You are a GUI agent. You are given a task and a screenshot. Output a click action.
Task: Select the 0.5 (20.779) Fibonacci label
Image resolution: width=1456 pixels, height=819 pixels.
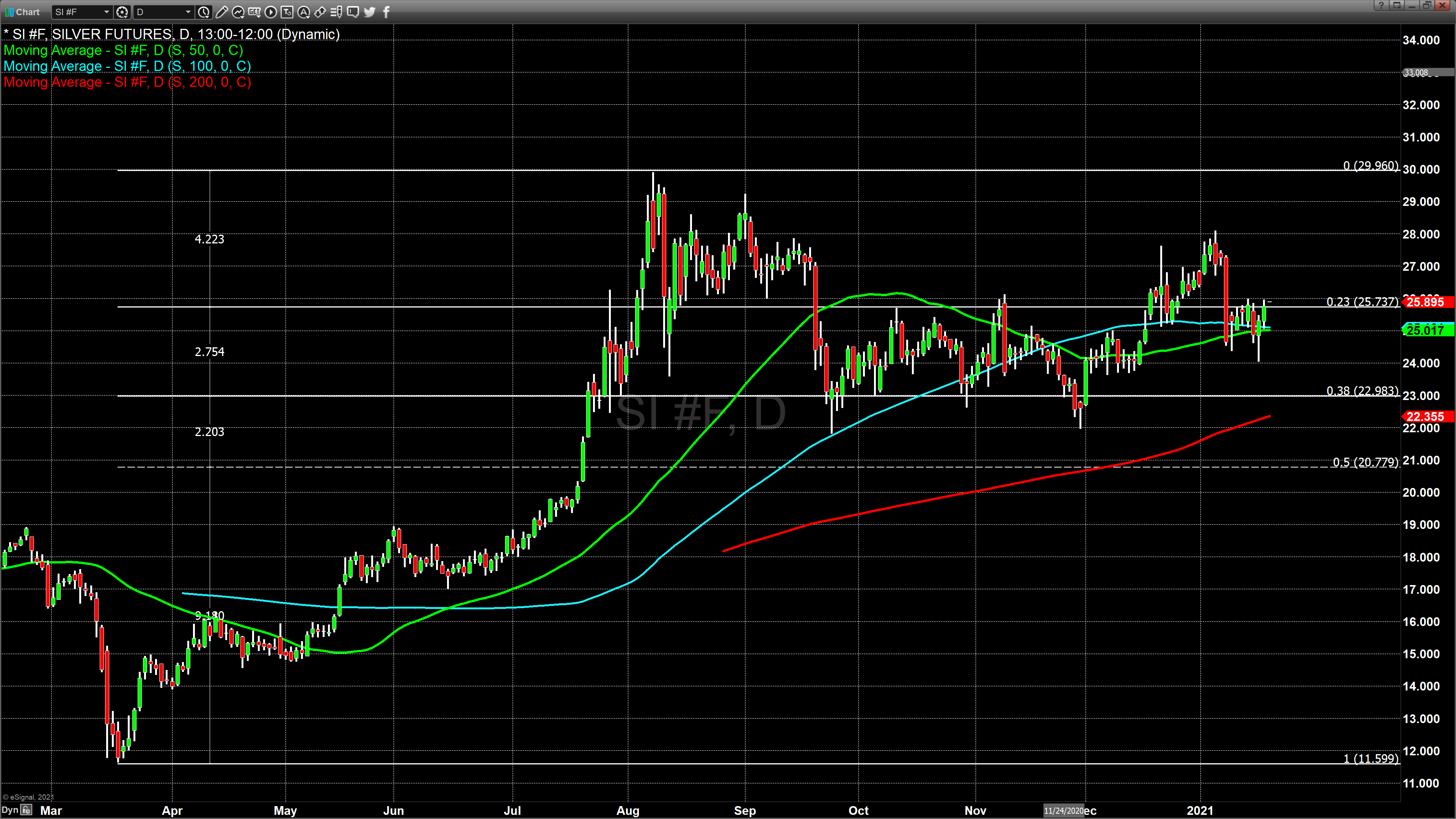[x=1365, y=462]
